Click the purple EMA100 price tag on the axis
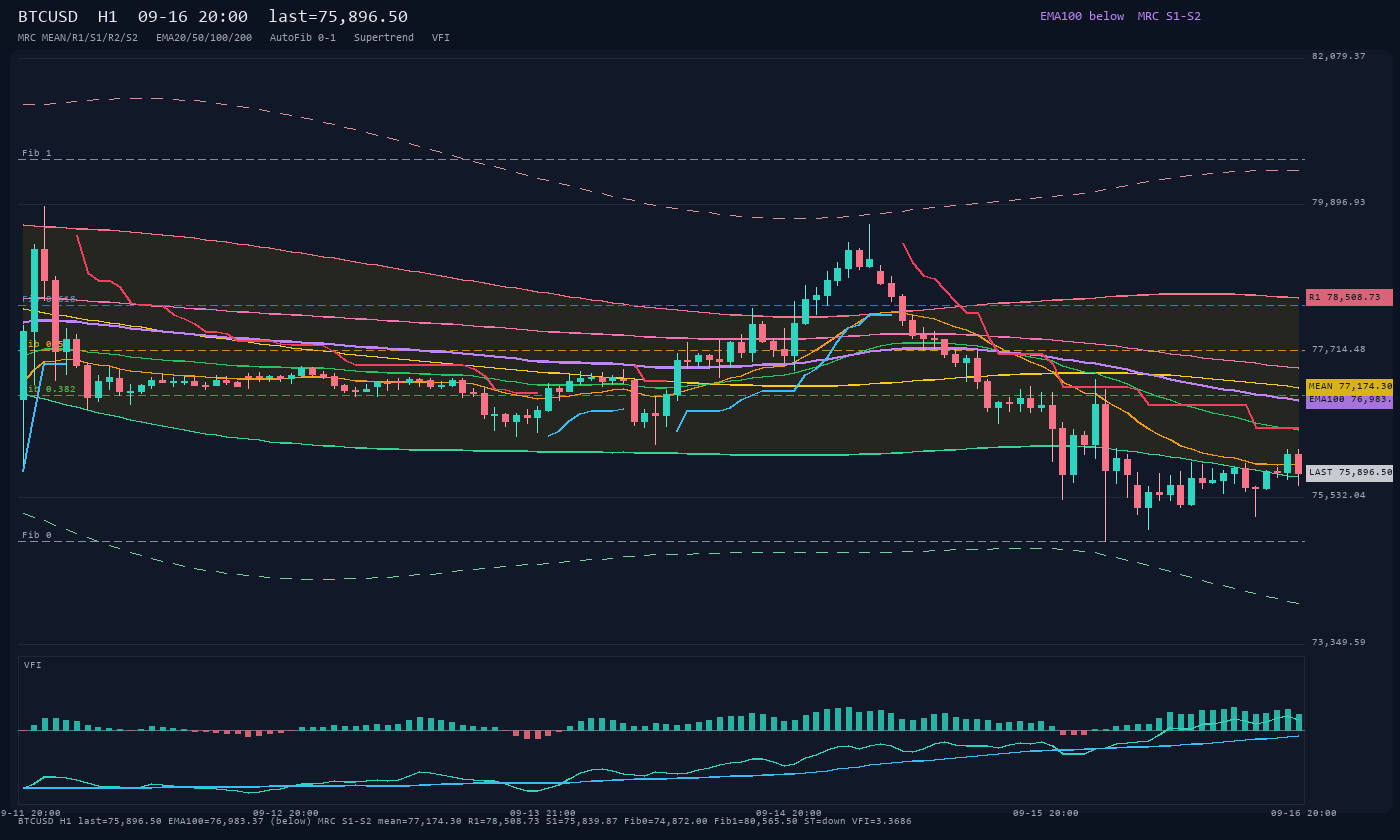Image resolution: width=1400 pixels, height=840 pixels. coord(1349,400)
